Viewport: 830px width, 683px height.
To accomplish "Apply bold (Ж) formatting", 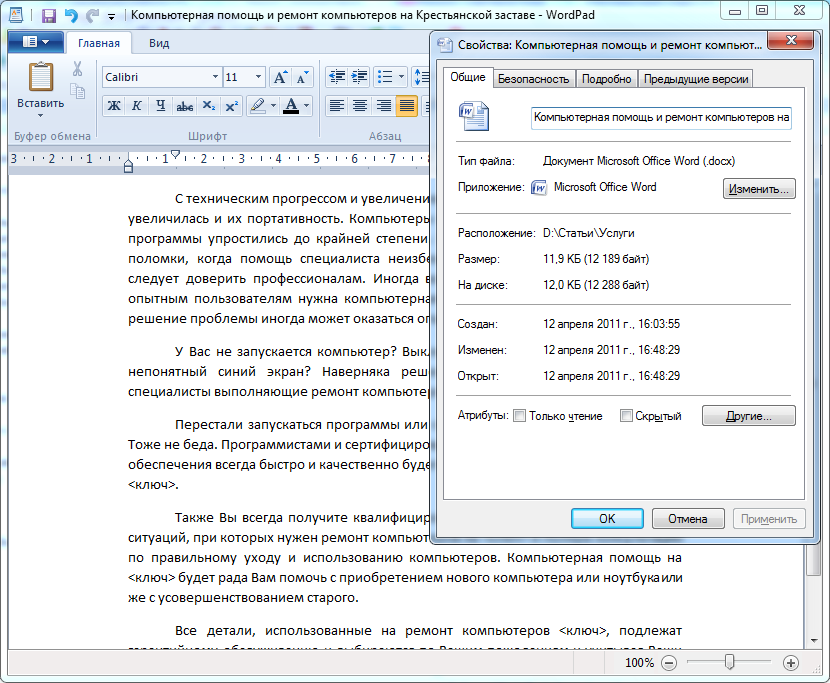I will (113, 105).
